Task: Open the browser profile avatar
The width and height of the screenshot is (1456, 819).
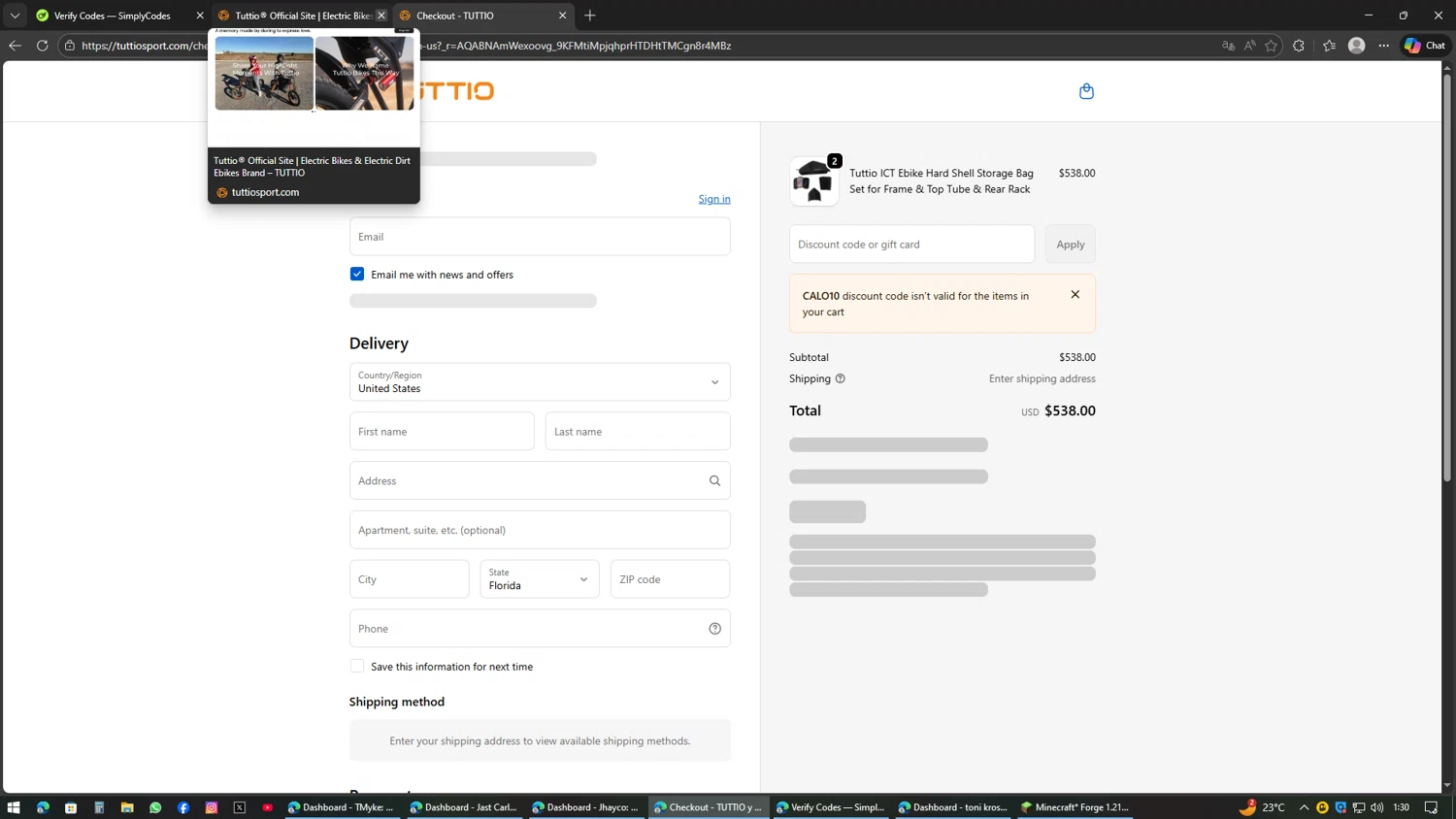Action: click(x=1357, y=46)
